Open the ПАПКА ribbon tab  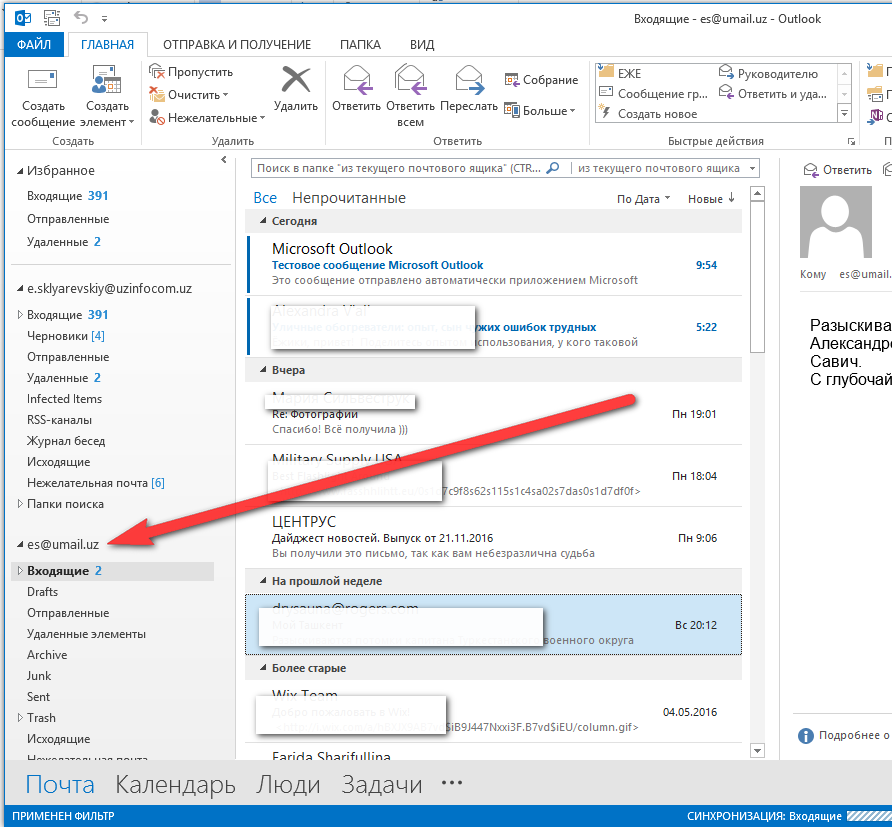(x=360, y=44)
